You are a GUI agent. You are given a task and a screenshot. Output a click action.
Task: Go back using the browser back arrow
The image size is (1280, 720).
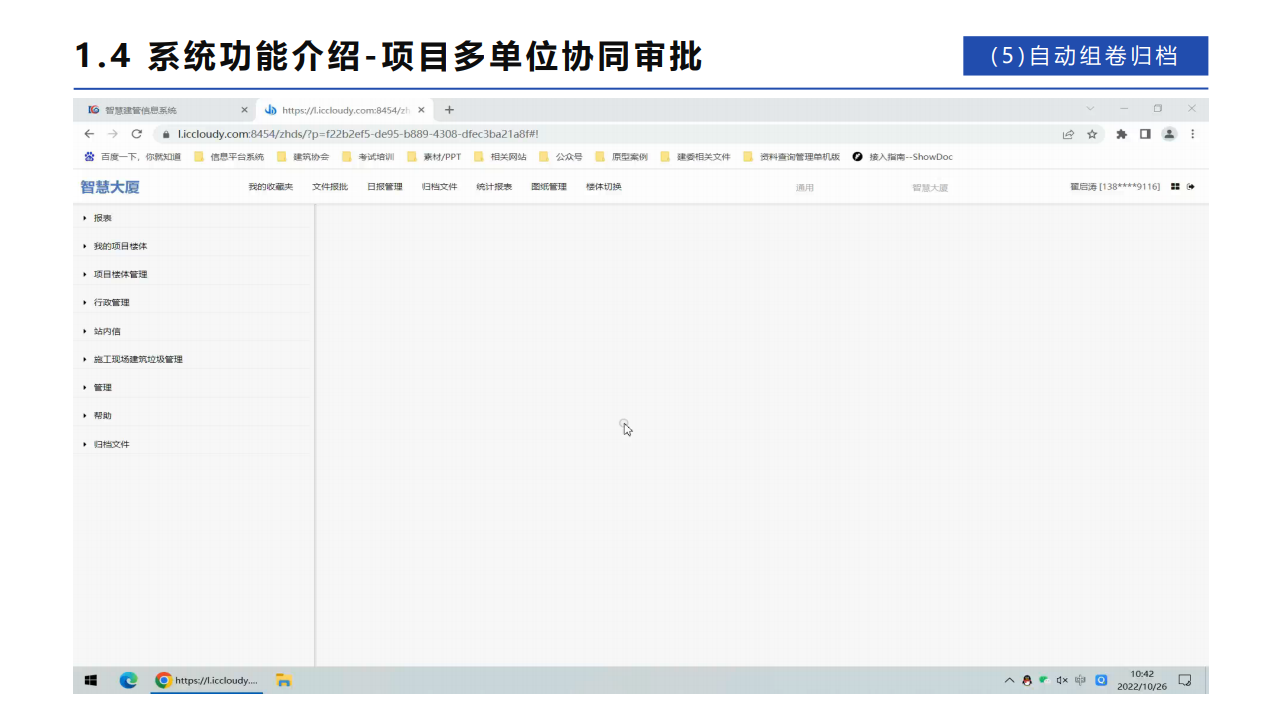[90, 134]
